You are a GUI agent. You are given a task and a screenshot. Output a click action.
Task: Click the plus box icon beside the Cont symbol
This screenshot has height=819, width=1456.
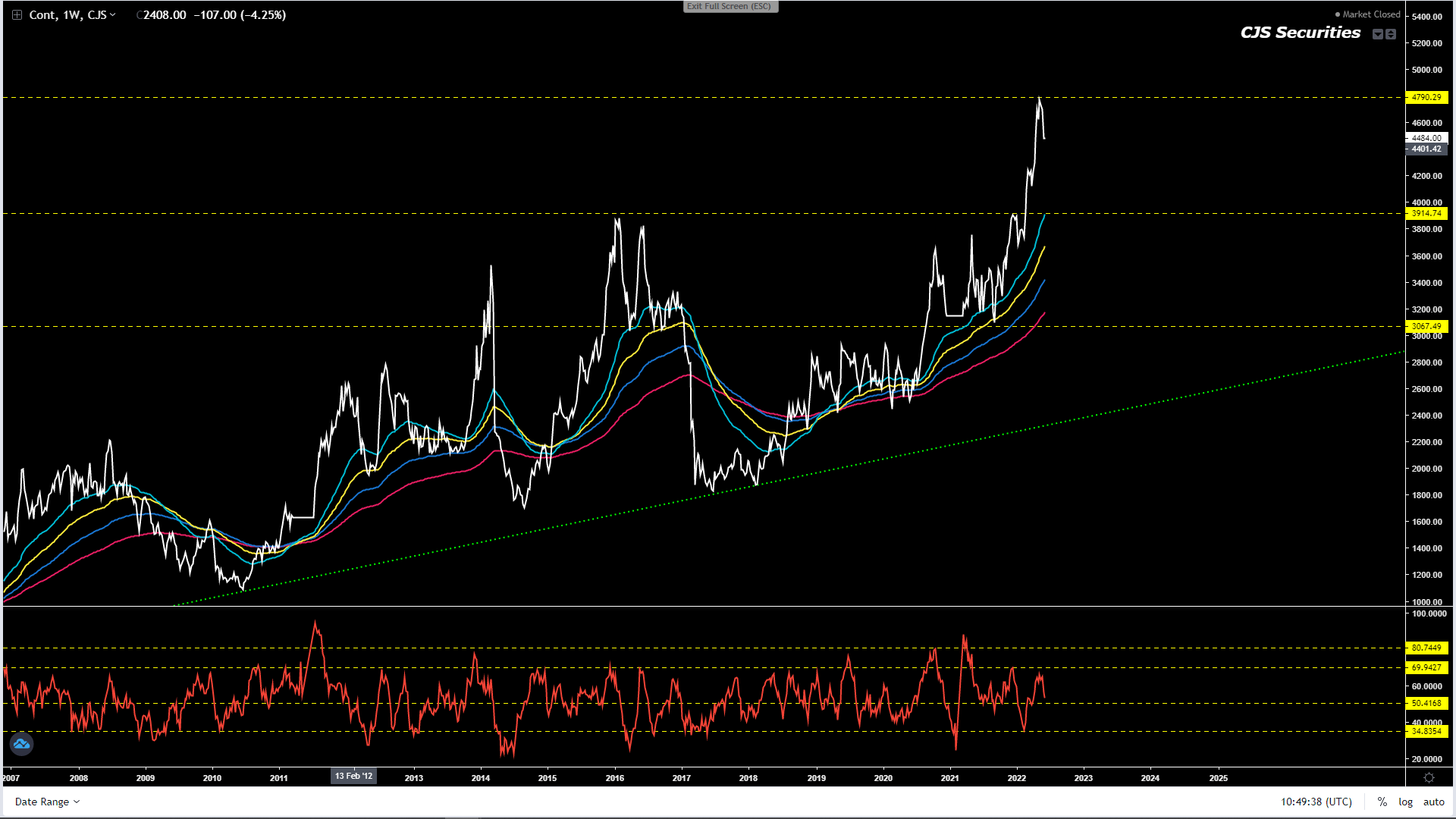tap(17, 15)
